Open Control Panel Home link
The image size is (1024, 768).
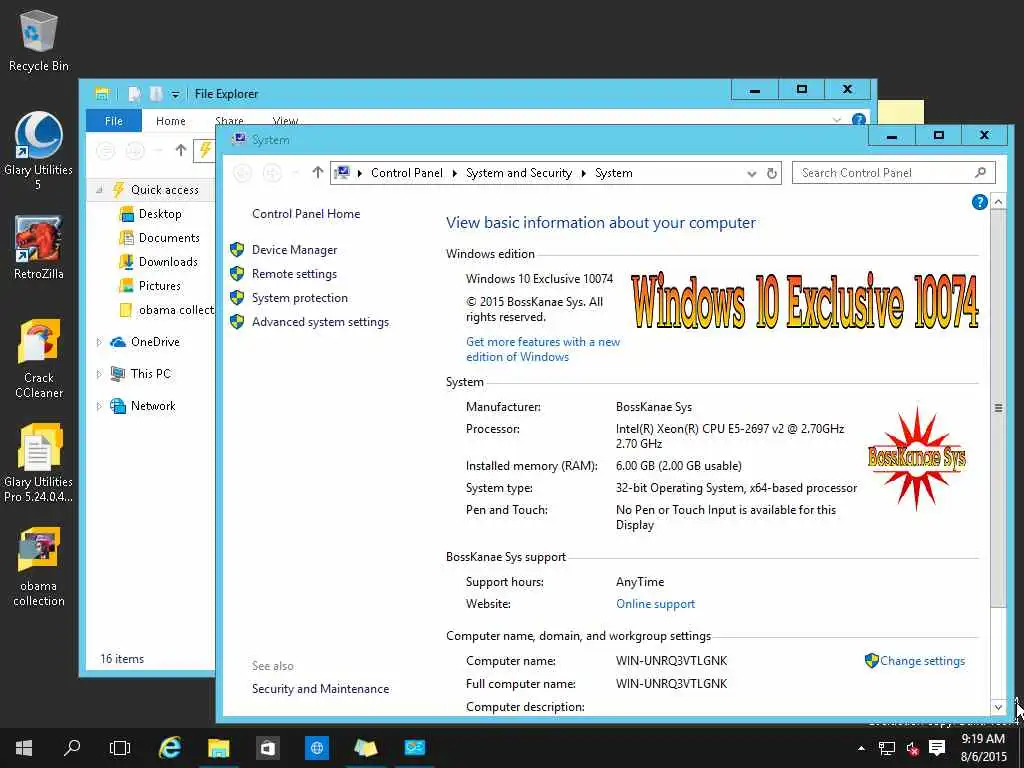[x=306, y=214]
